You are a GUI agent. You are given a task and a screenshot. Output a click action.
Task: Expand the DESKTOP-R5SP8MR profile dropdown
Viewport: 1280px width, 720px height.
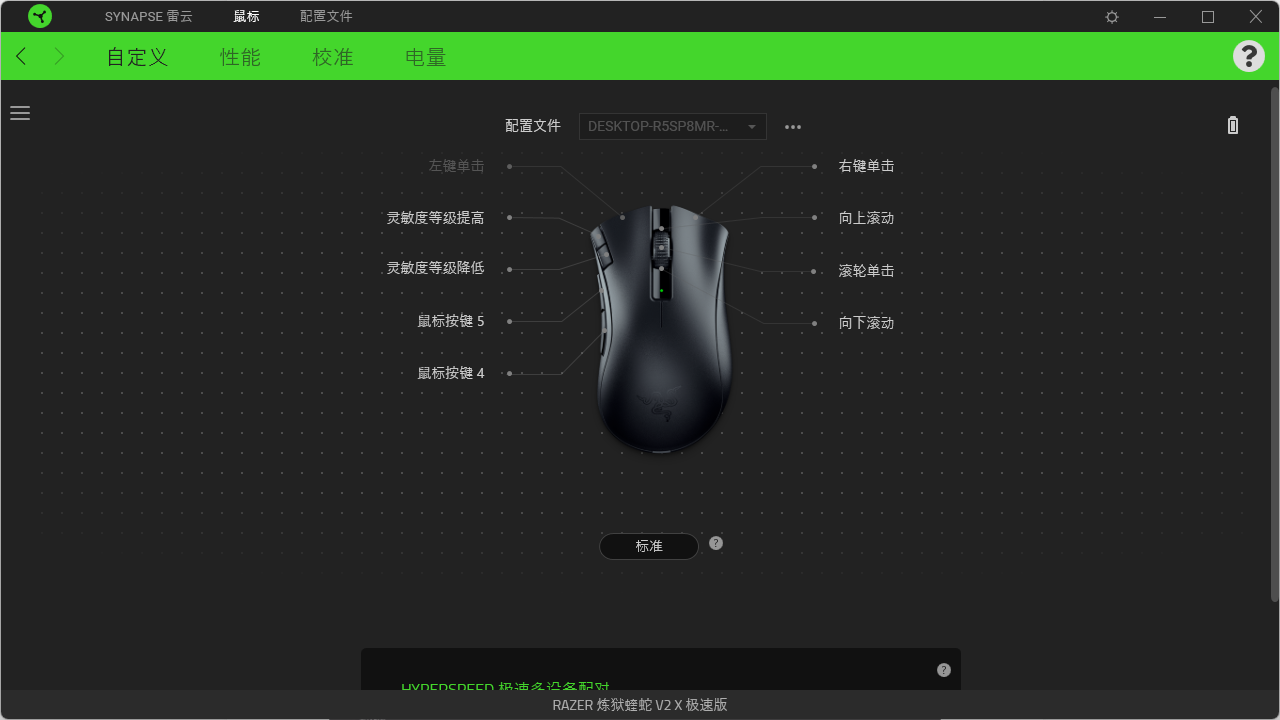tap(673, 126)
